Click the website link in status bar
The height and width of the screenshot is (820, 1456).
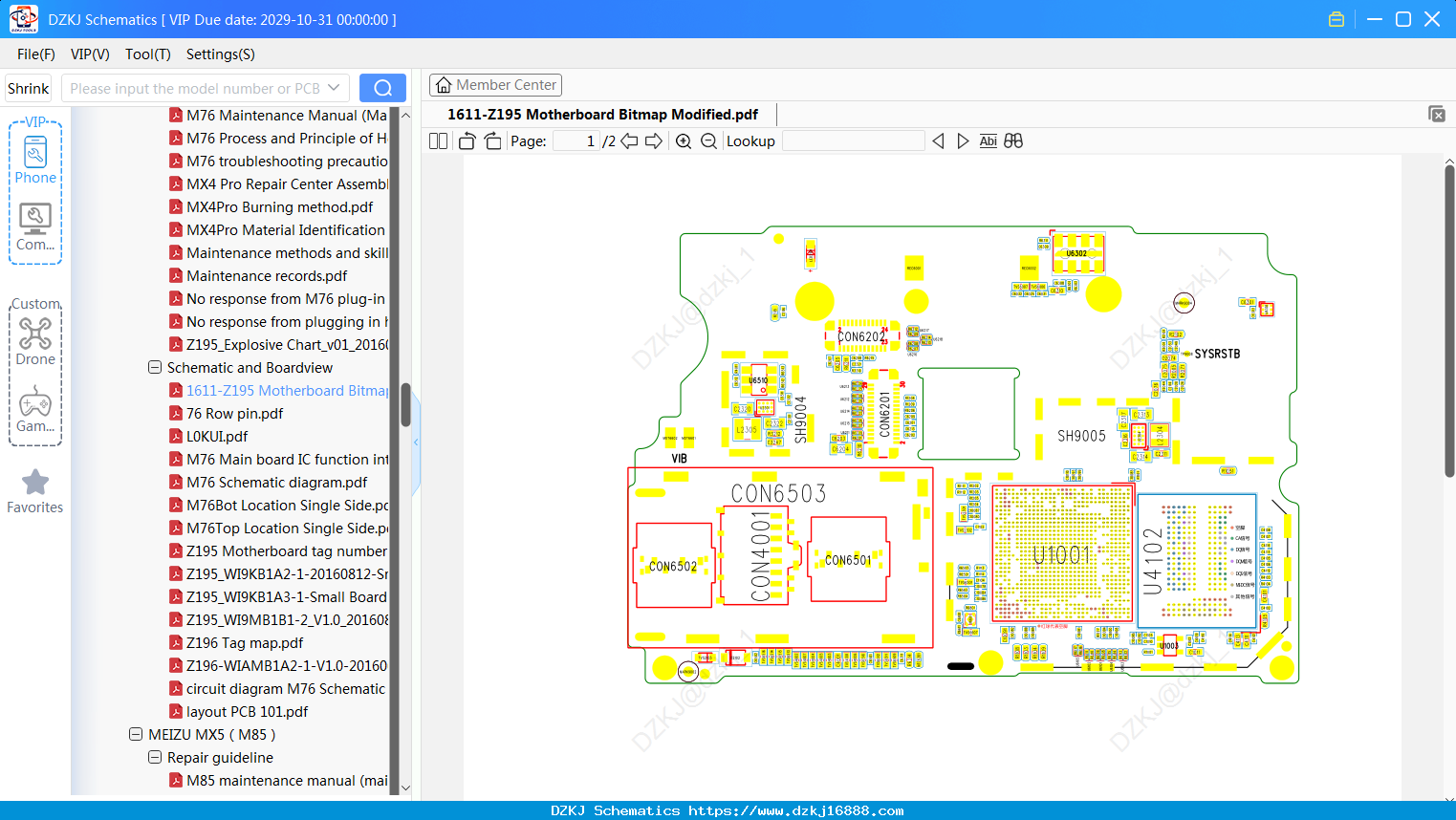(x=796, y=810)
